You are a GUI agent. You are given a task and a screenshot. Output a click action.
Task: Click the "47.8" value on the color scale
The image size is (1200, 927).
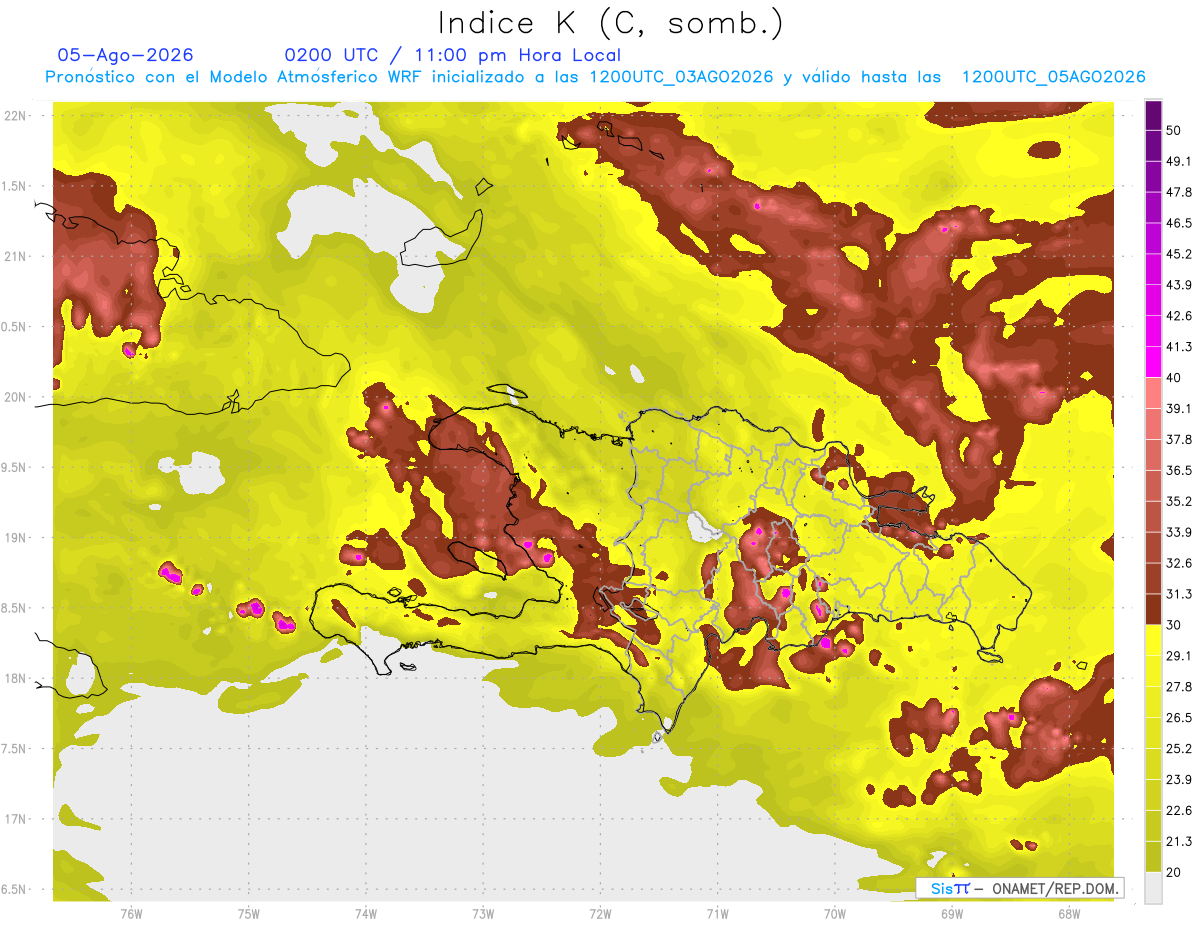[x=1178, y=192]
